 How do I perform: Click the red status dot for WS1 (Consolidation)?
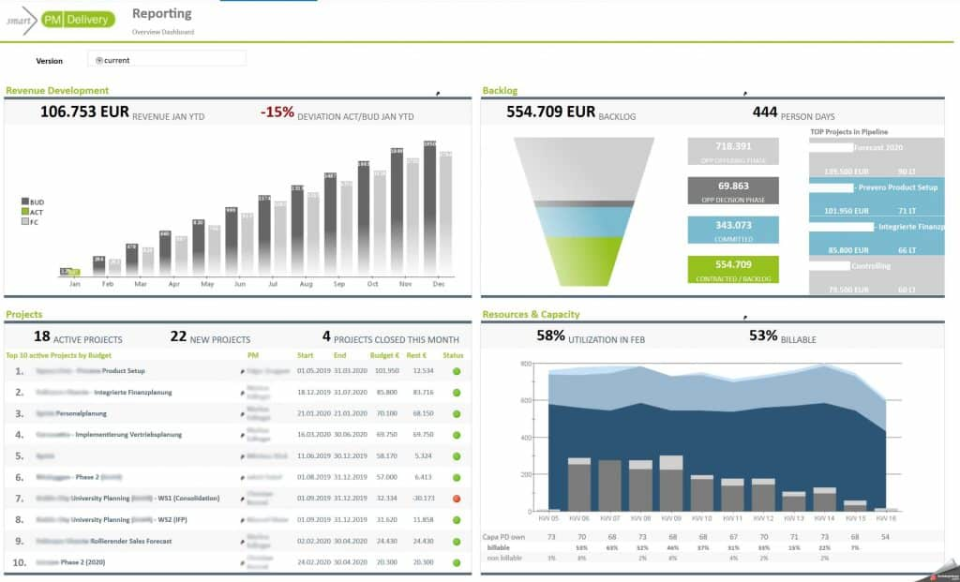click(457, 499)
